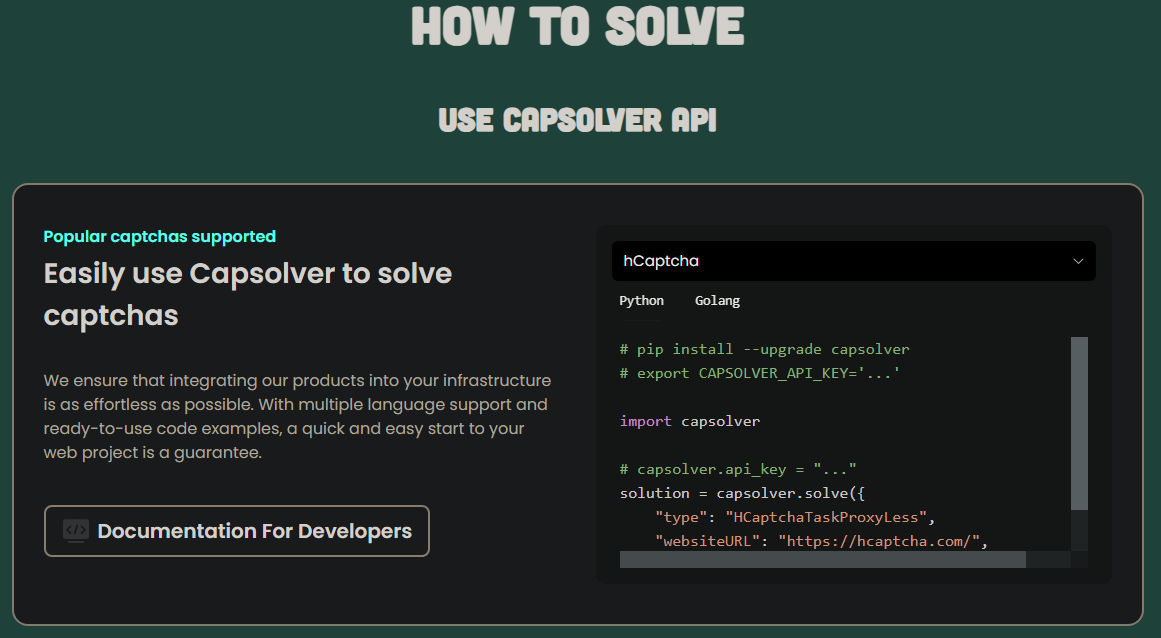Switch to the Python code tab

click(641, 301)
